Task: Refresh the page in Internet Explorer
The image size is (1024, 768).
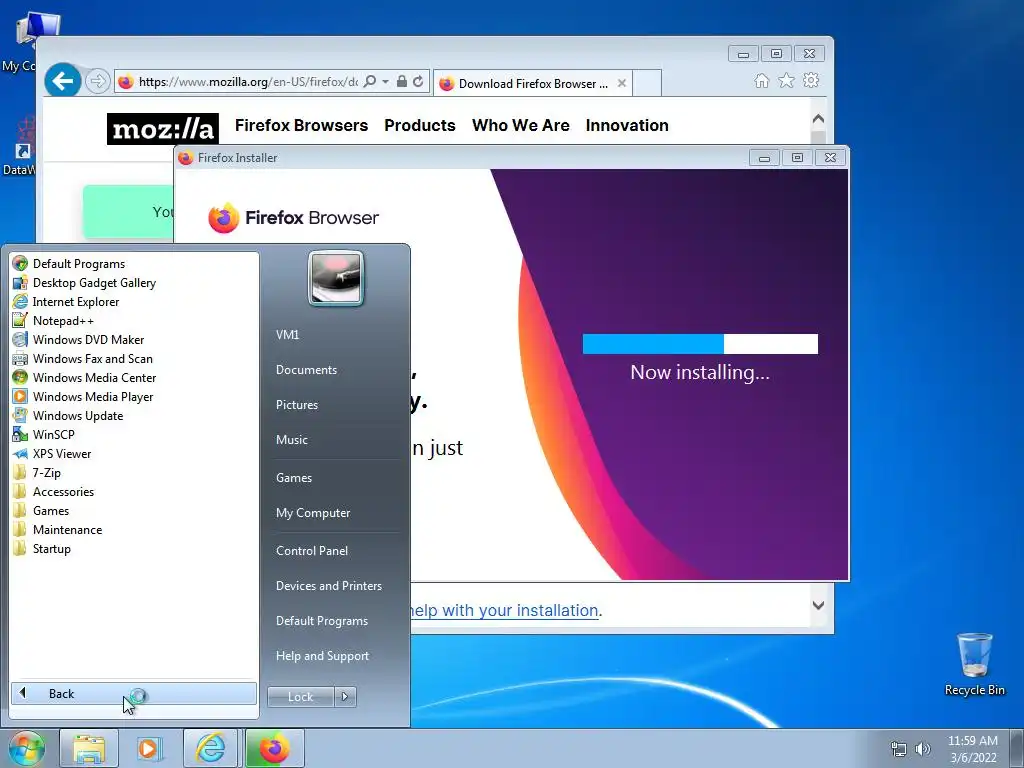Action: [x=419, y=82]
